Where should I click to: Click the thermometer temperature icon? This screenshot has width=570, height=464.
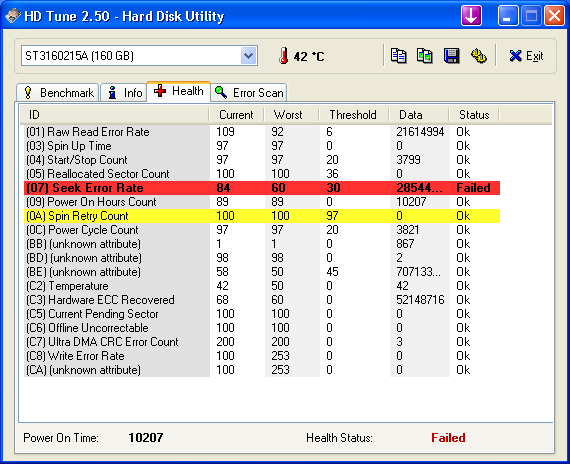tap(284, 56)
